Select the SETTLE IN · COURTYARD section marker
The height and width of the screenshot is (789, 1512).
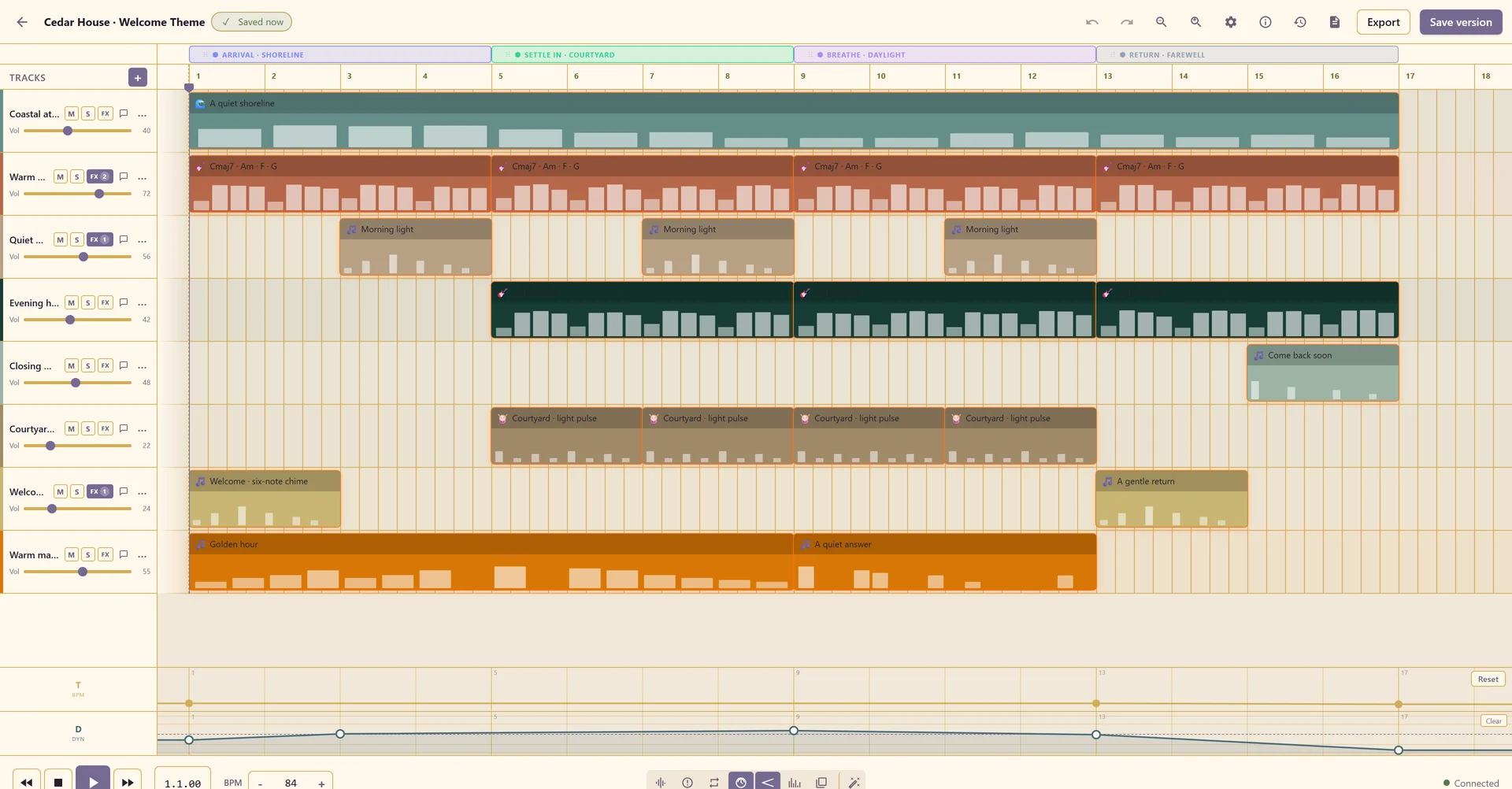(643, 54)
